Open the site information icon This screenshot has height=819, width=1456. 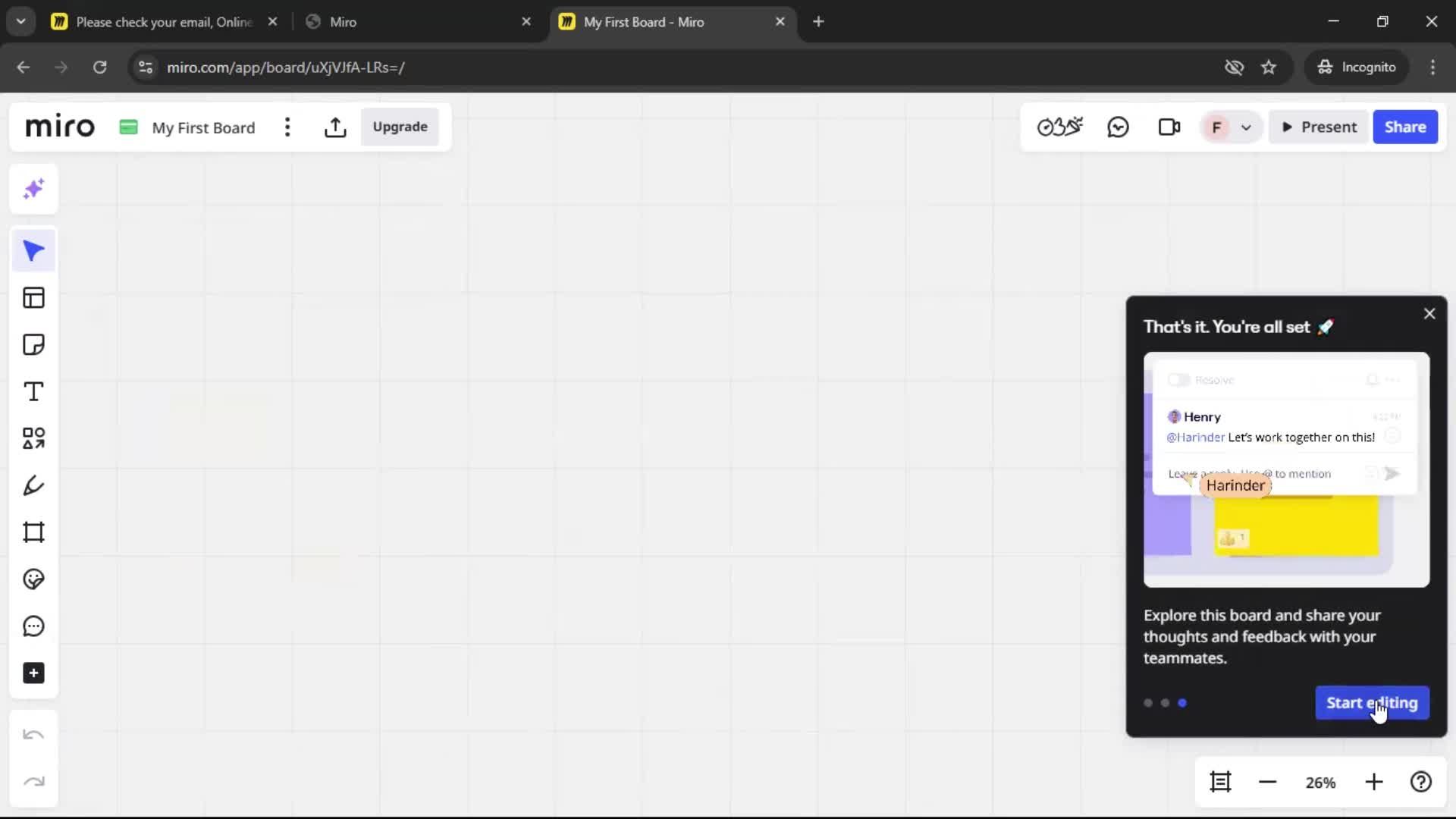(146, 67)
